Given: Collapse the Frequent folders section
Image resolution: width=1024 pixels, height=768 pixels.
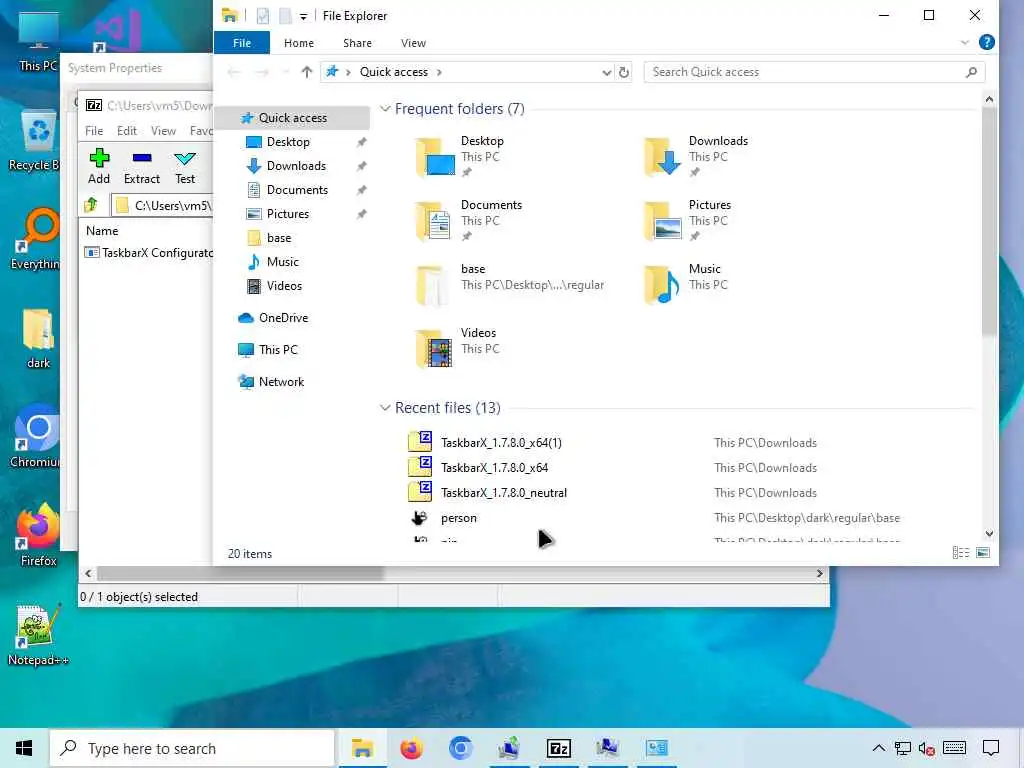Looking at the screenshot, I should 385,108.
